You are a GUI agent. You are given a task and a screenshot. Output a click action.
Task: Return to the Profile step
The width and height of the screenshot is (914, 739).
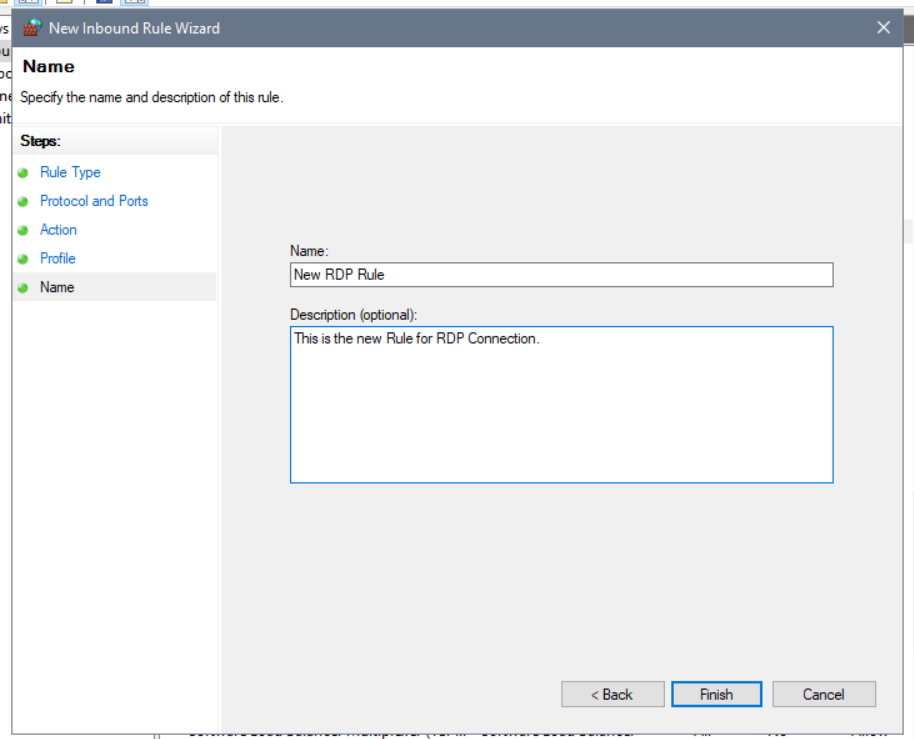point(58,259)
